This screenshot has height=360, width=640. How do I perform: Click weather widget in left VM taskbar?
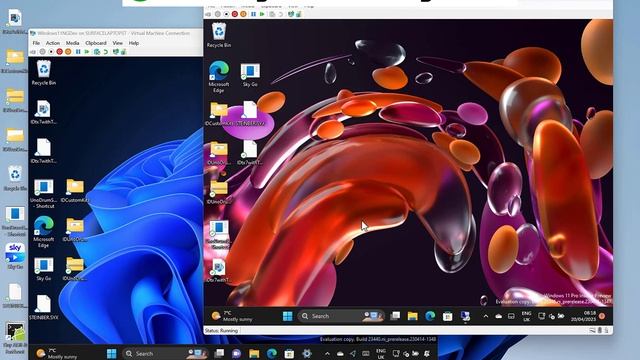click(56, 353)
